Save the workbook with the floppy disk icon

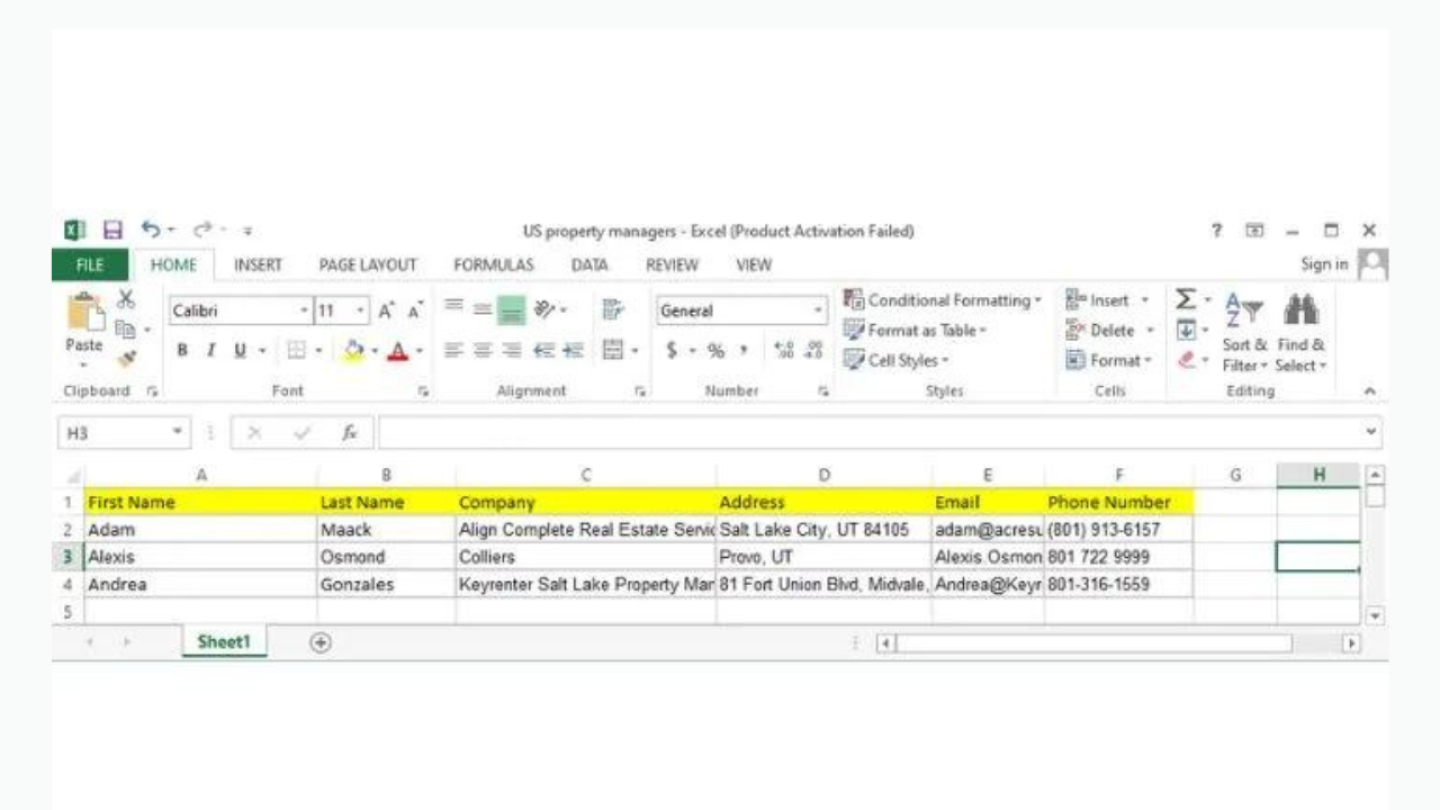(x=113, y=231)
